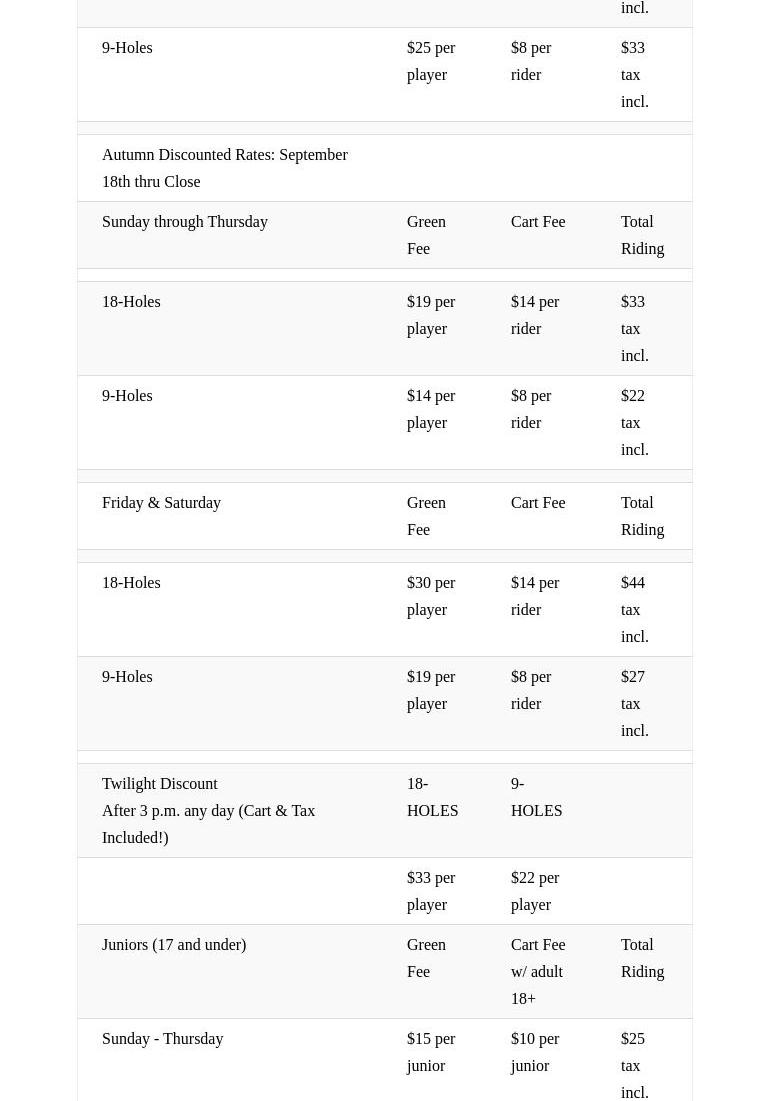Click the Autumn Discounted Rates heading
770x1101 pixels.
pyautogui.click(x=224, y=168)
